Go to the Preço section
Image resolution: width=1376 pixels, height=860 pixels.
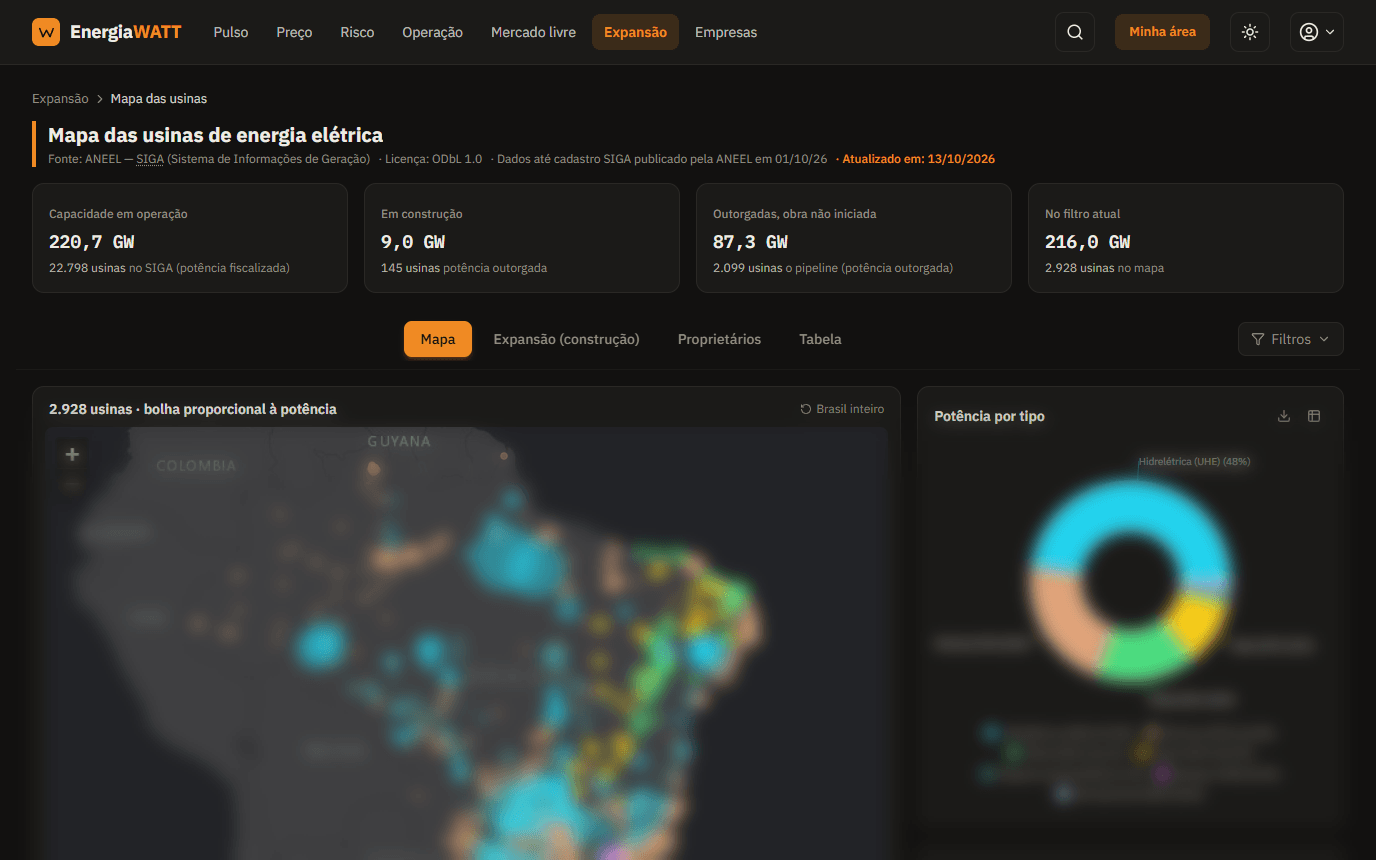point(294,32)
